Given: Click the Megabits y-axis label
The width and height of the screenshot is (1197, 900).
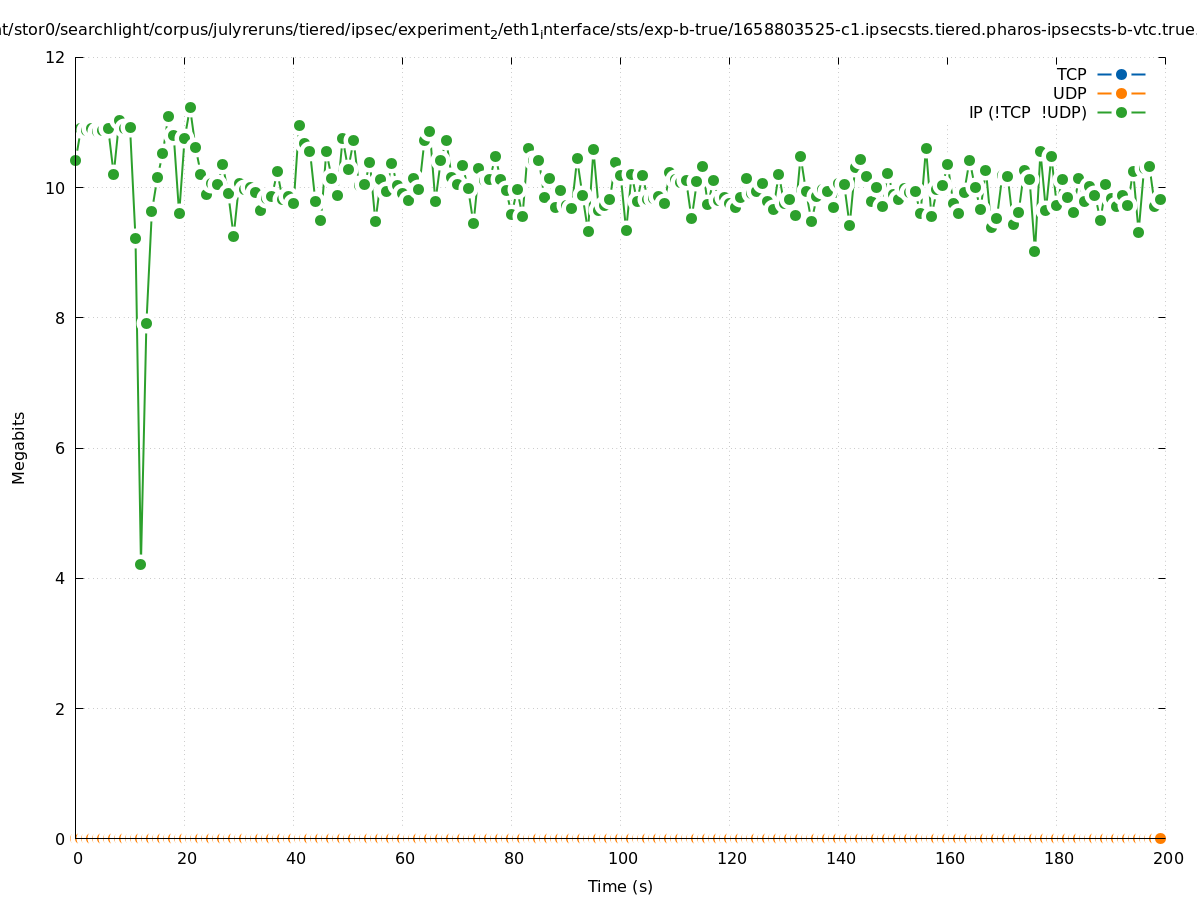Looking at the screenshot, I should point(19,447).
